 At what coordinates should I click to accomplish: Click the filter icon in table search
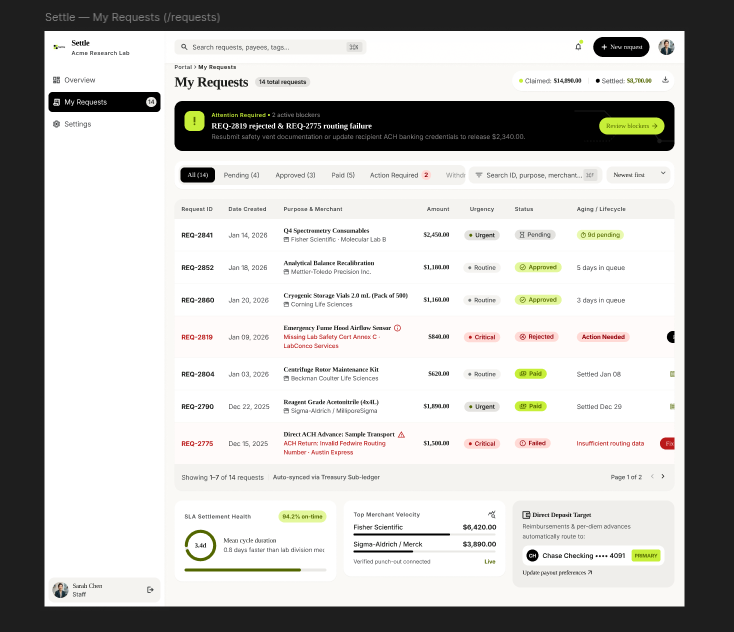click(478, 175)
